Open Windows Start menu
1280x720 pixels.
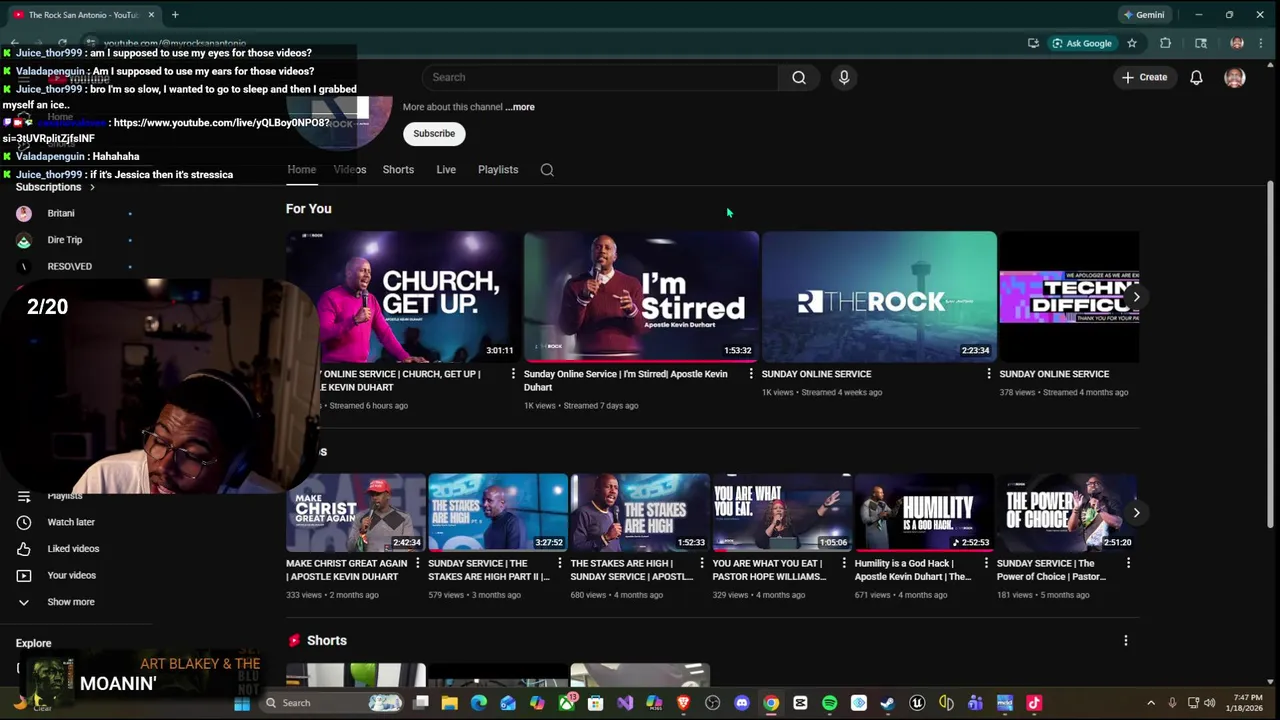(x=242, y=703)
